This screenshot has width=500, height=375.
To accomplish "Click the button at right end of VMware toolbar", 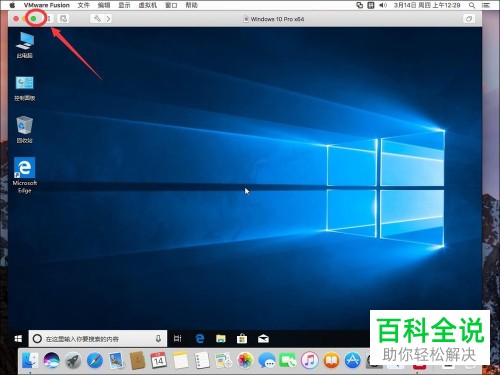I will (469, 19).
